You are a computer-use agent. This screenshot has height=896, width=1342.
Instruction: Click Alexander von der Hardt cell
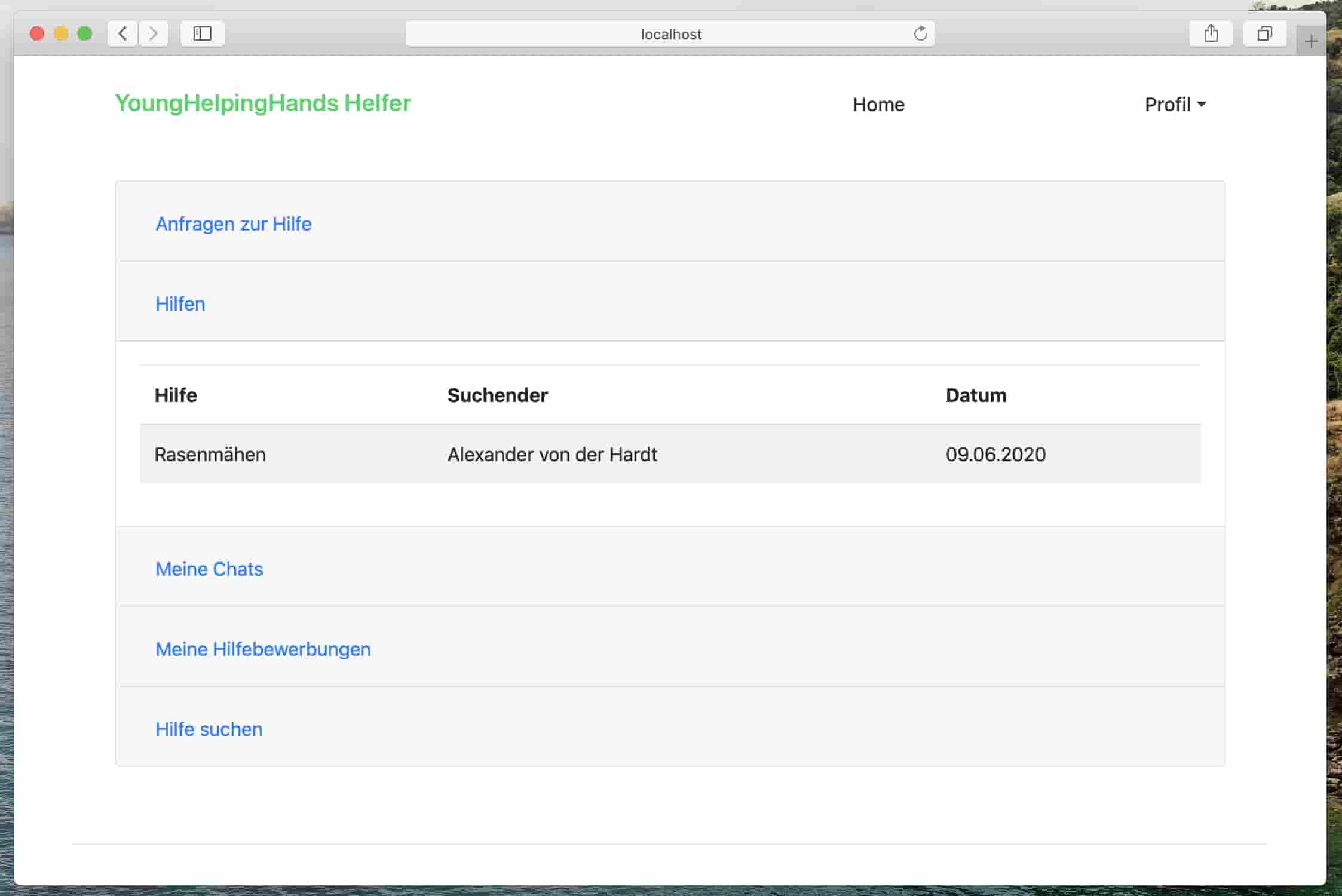pos(552,455)
